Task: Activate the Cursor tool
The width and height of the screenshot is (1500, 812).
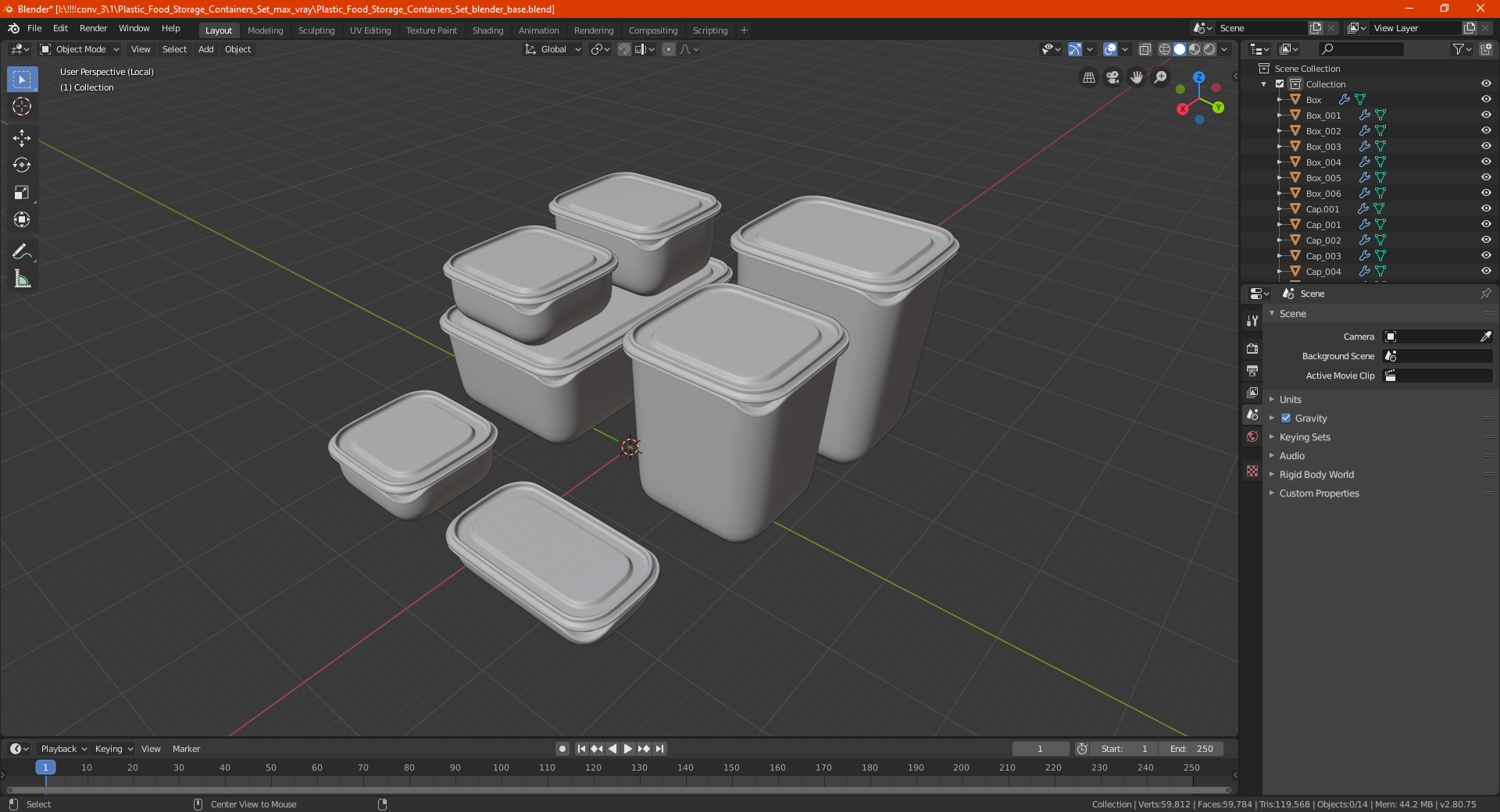Action: [22, 106]
